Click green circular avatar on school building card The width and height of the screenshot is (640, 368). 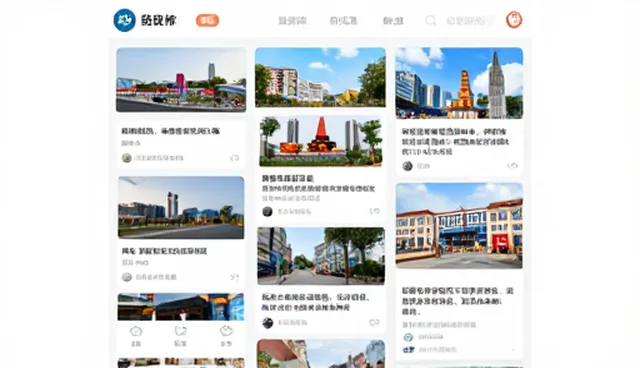point(408,337)
